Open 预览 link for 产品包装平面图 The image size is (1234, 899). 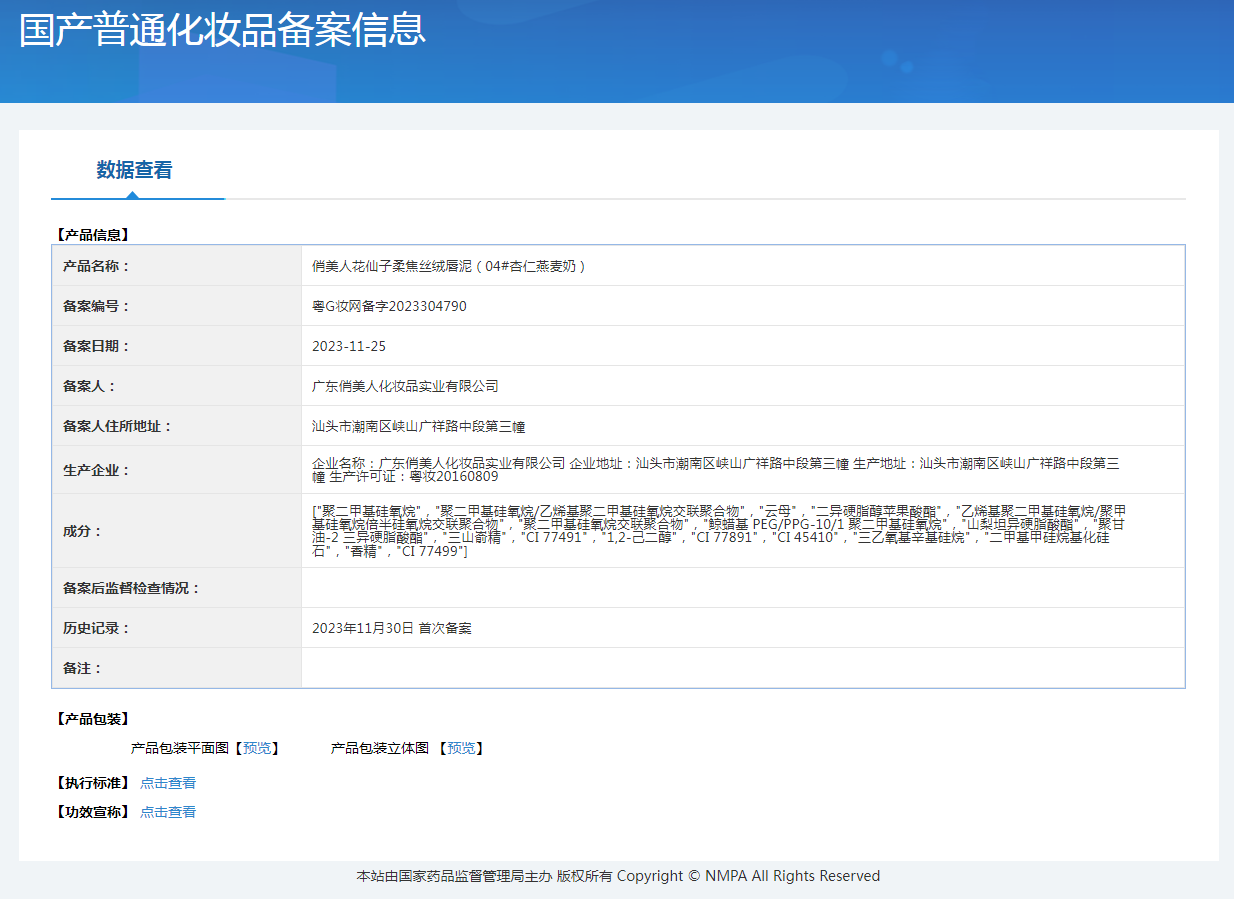[x=257, y=748]
